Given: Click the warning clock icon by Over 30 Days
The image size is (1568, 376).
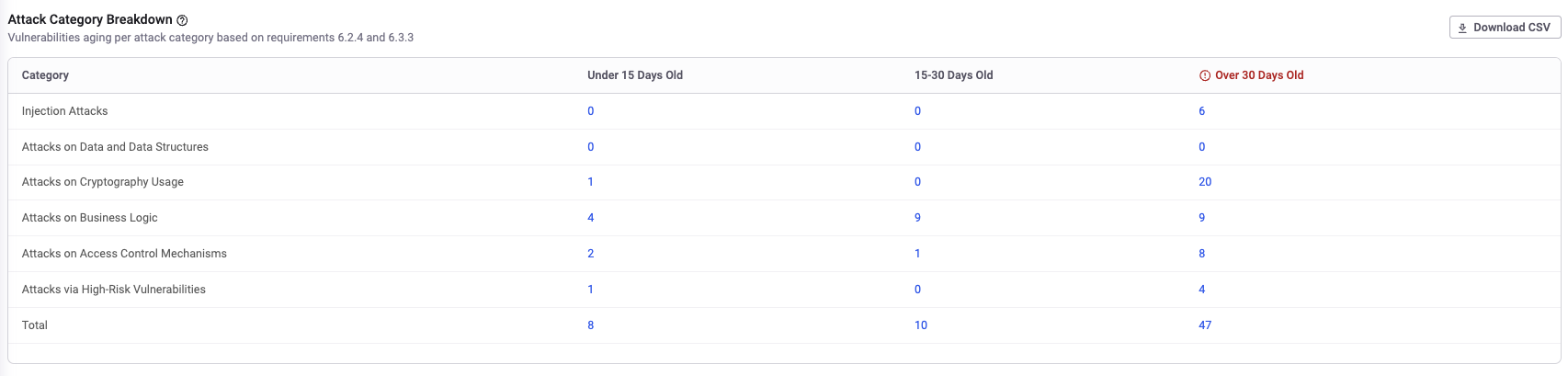Looking at the screenshot, I should pos(1205,75).
